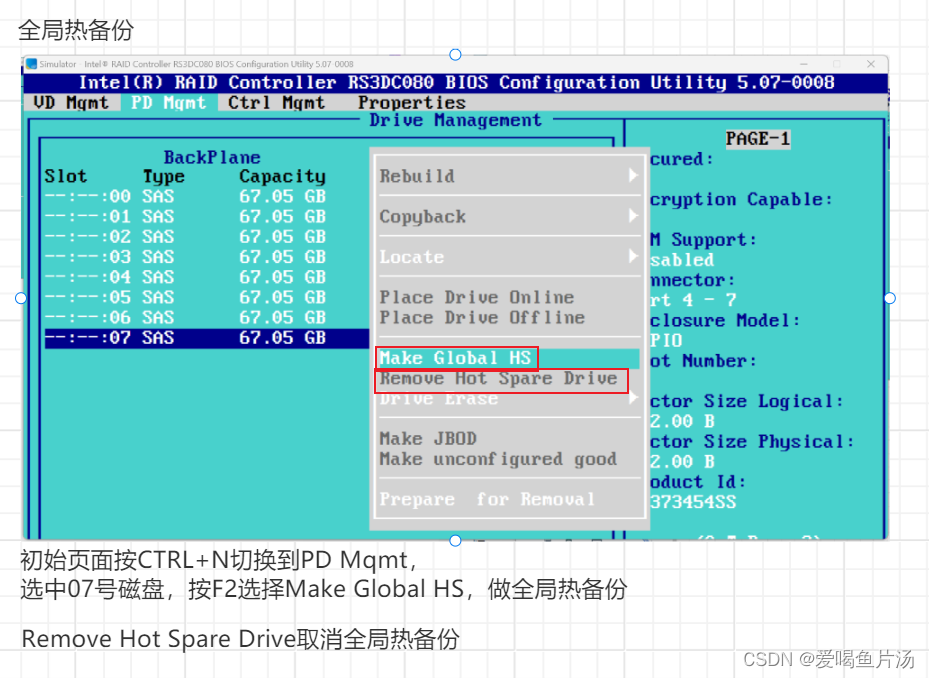Viewport: 929px width, 678px height.
Task: Click the Type column header
Action: pos(164,176)
